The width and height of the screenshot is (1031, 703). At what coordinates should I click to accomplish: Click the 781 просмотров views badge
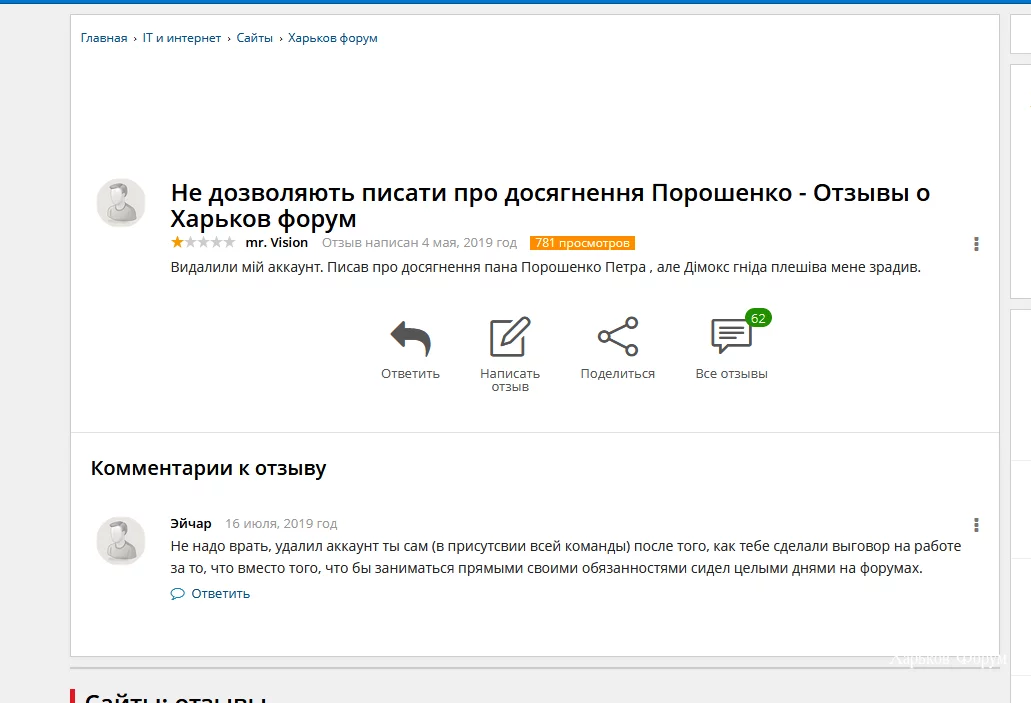click(x=582, y=242)
